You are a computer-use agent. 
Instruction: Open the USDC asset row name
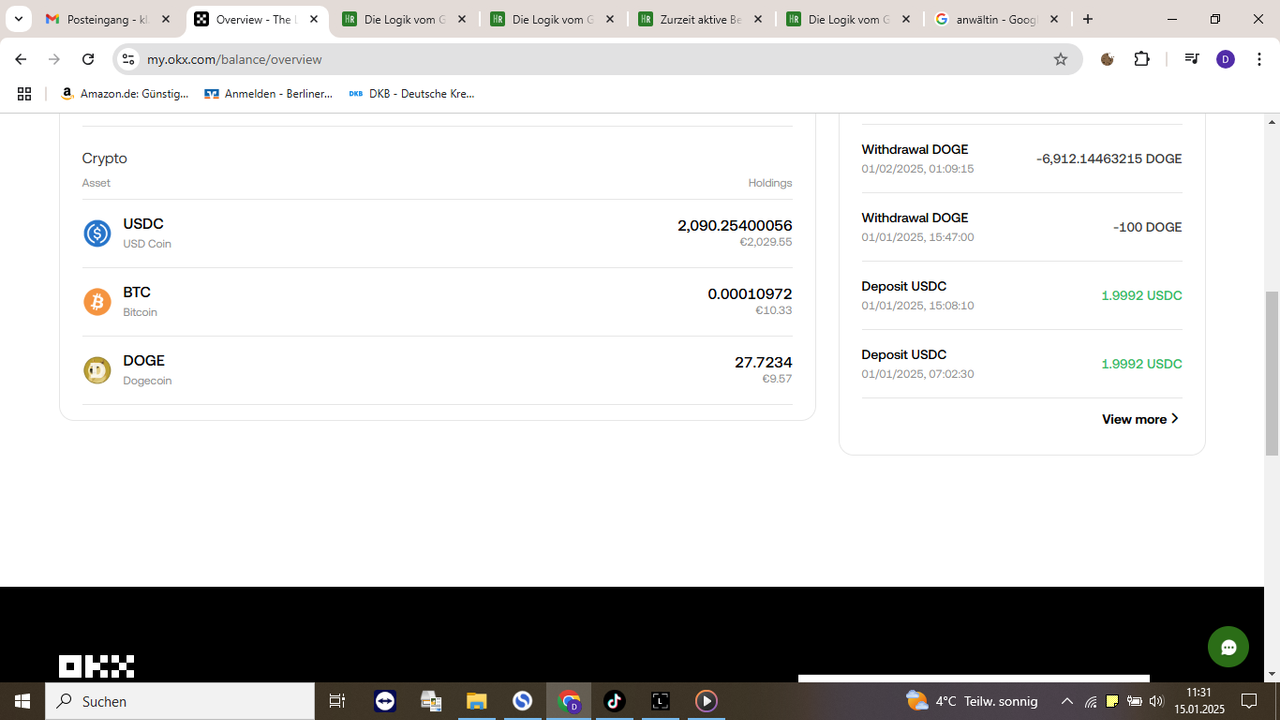[x=143, y=224]
